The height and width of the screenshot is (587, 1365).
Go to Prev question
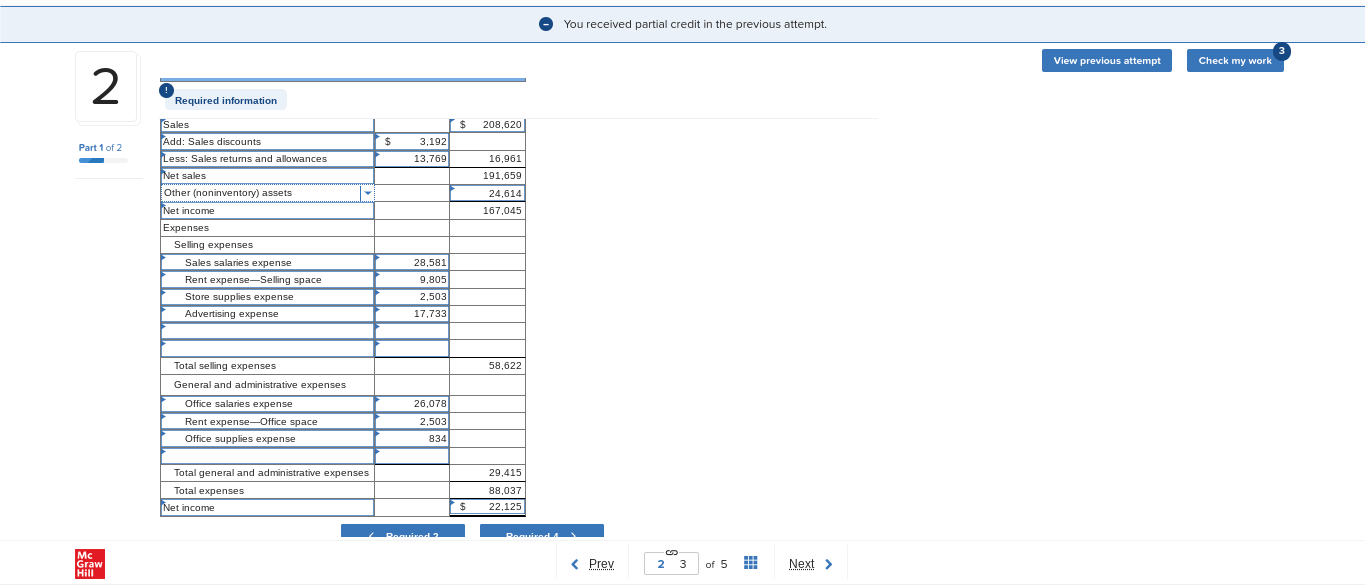pos(592,564)
